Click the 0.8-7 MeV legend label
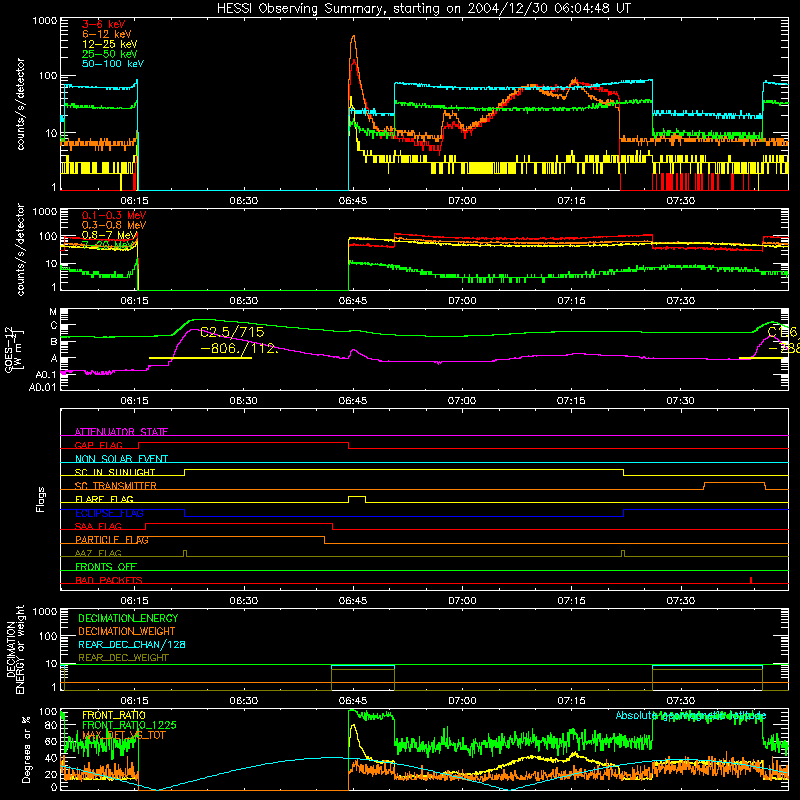Viewport: 800px width, 800px height. [109, 235]
